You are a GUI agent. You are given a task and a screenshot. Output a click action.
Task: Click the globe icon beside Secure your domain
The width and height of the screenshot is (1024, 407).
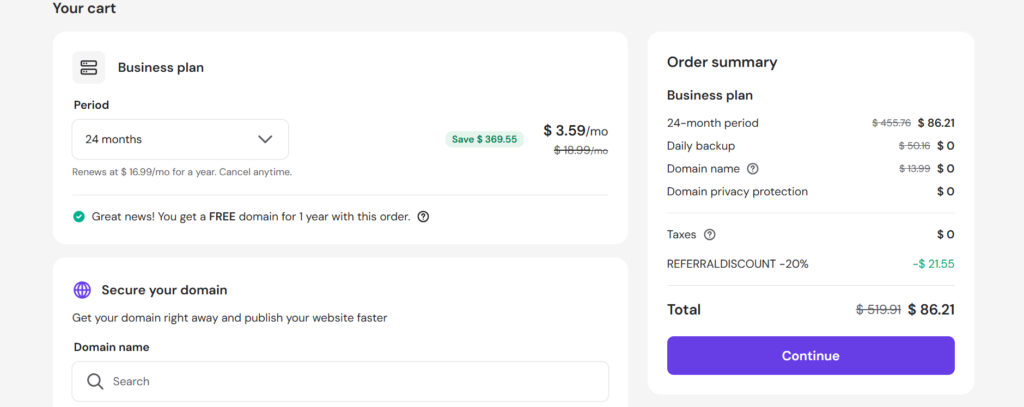click(x=82, y=290)
